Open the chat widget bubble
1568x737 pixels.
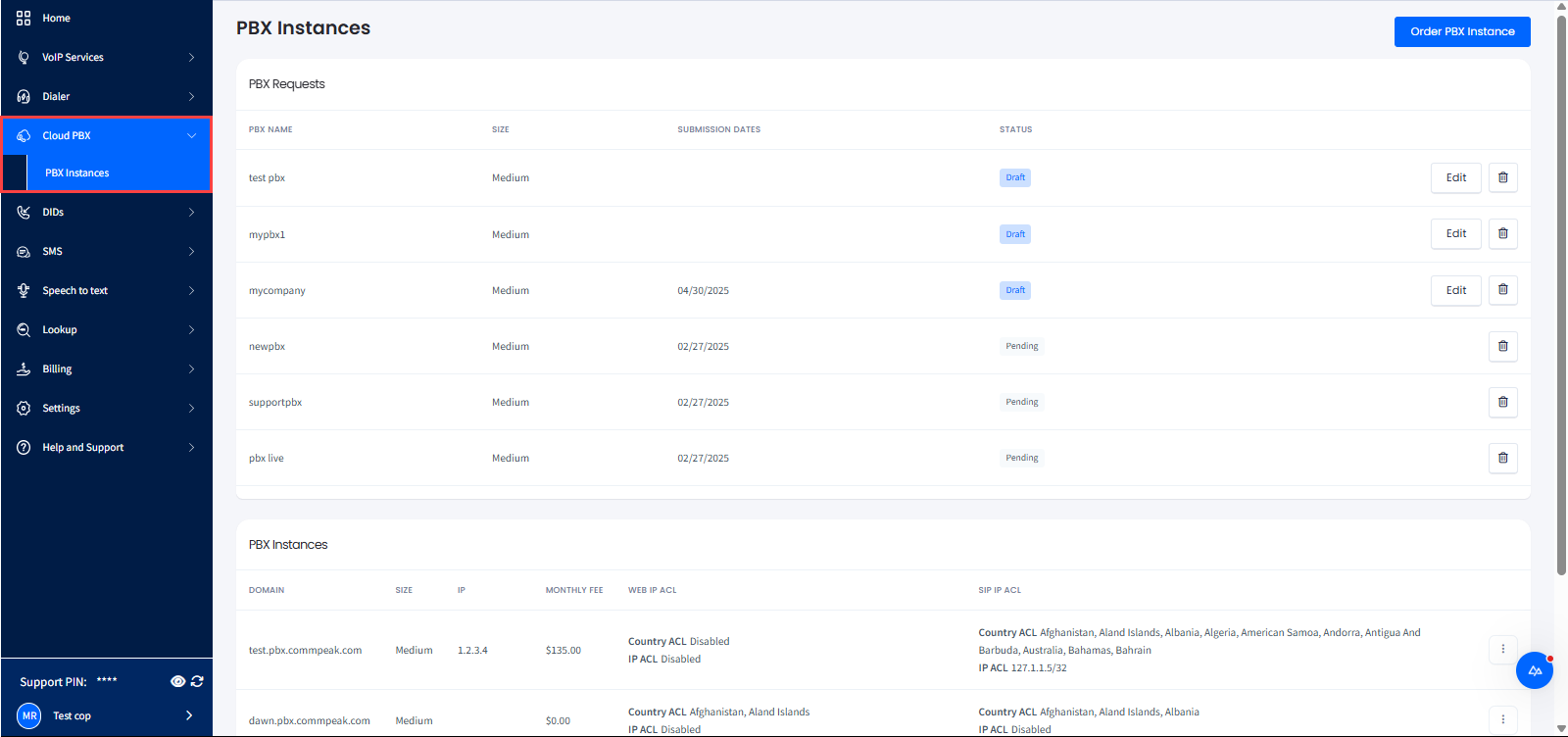[1535, 670]
